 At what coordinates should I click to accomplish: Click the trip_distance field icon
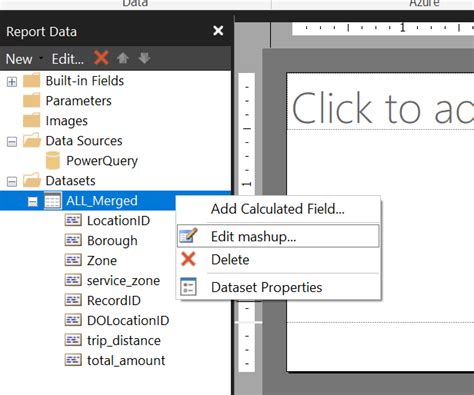coord(73,340)
